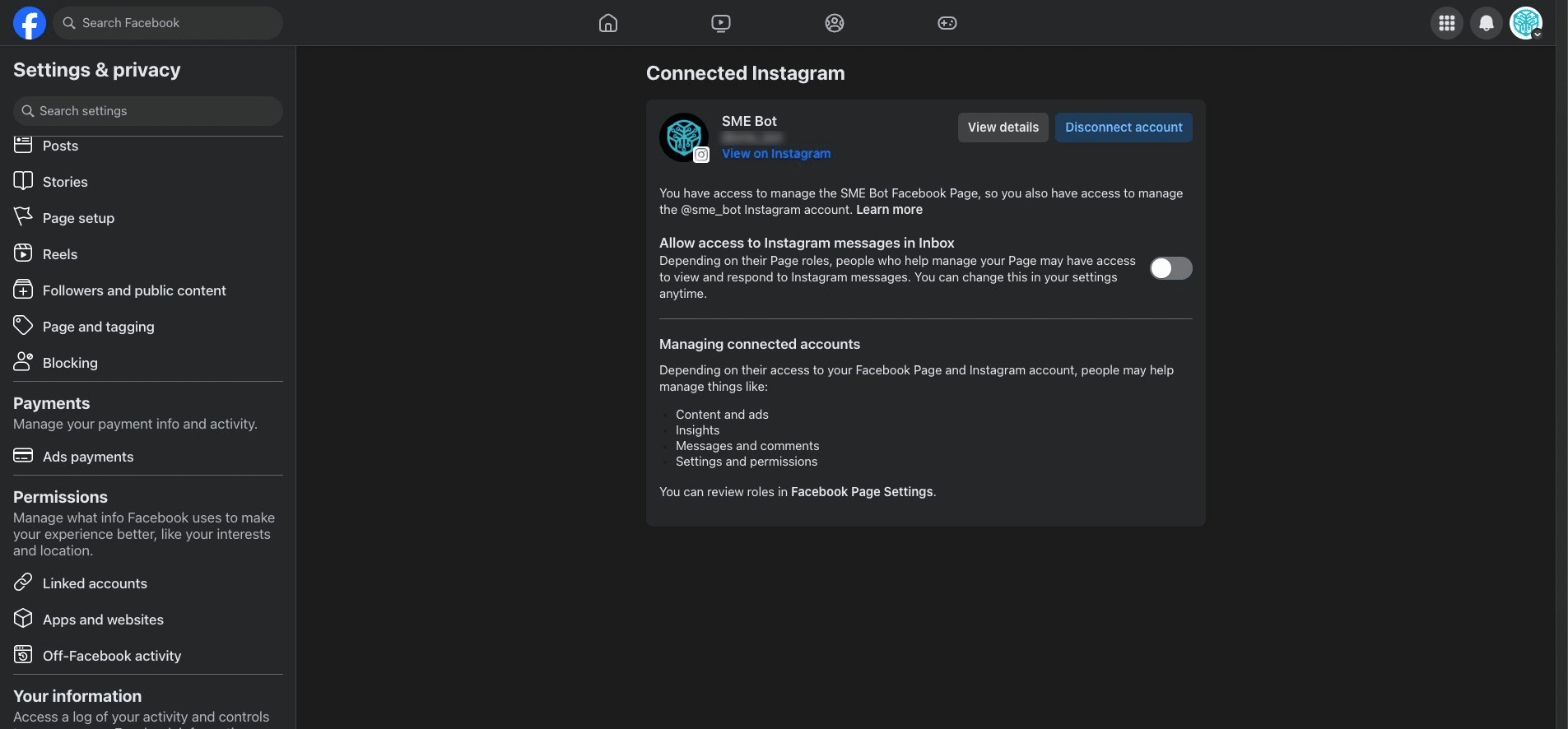The width and height of the screenshot is (1568, 729).
Task: Open Facebook Page Settings link
Action: [x=862, y=492]
